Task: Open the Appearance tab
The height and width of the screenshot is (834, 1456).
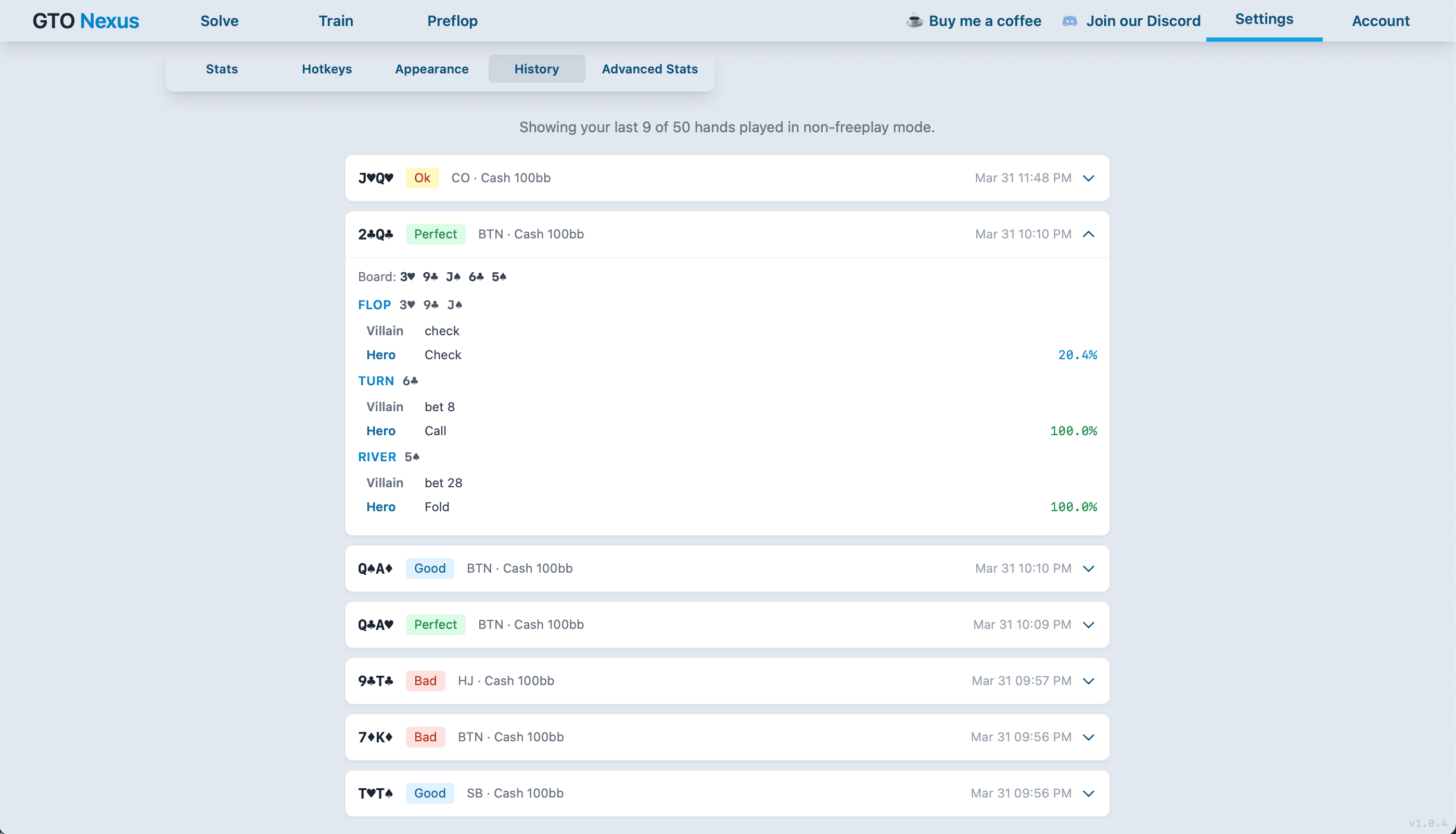Action: (x=432, y=69)
